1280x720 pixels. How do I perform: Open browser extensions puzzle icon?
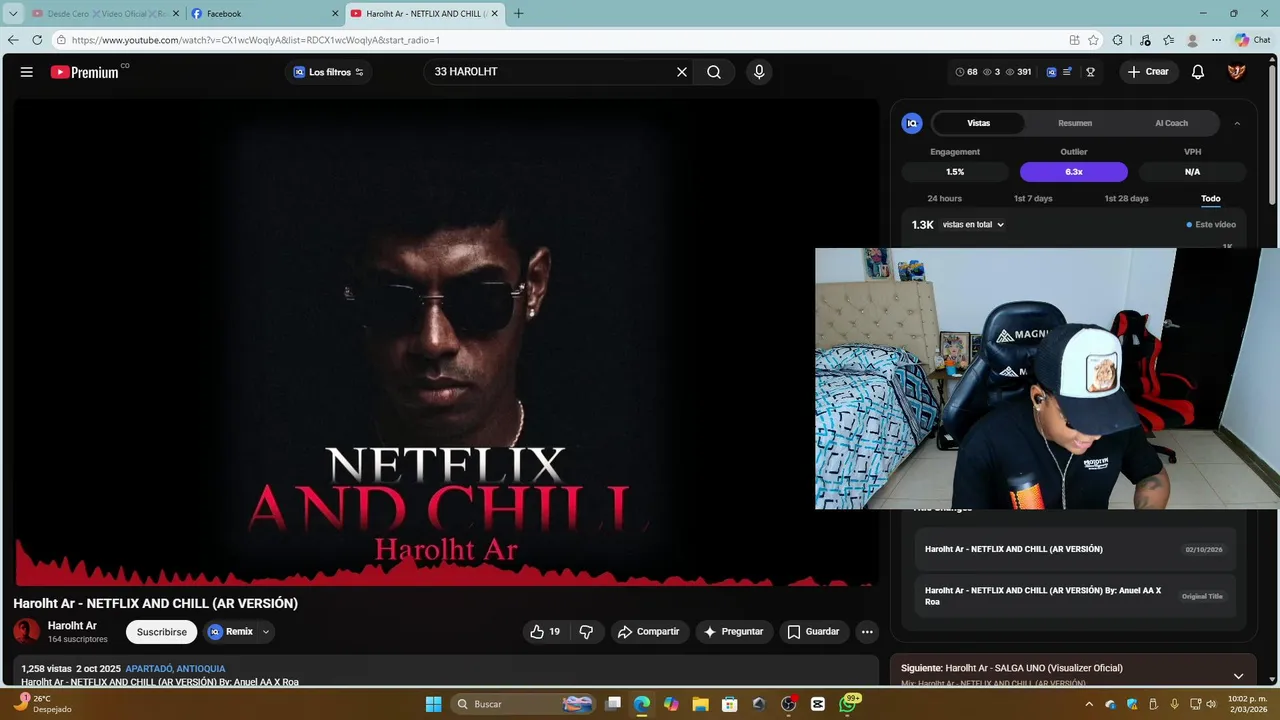(1118, 40)
